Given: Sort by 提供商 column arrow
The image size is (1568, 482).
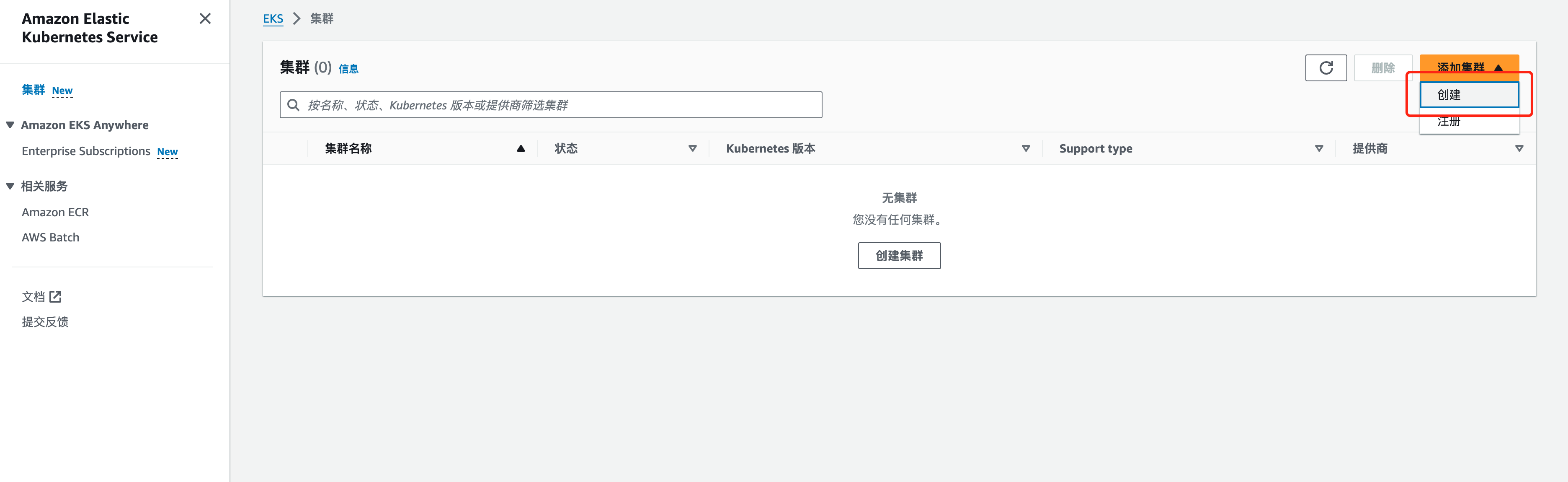Looking at the screenshot, I should (1519, 149).
